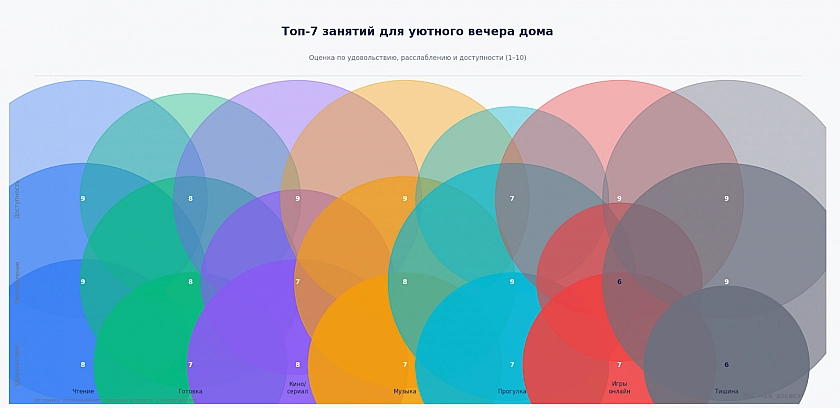
Task: Click the chart title about уютного вечера дома
Action: [x=417, y=32]
